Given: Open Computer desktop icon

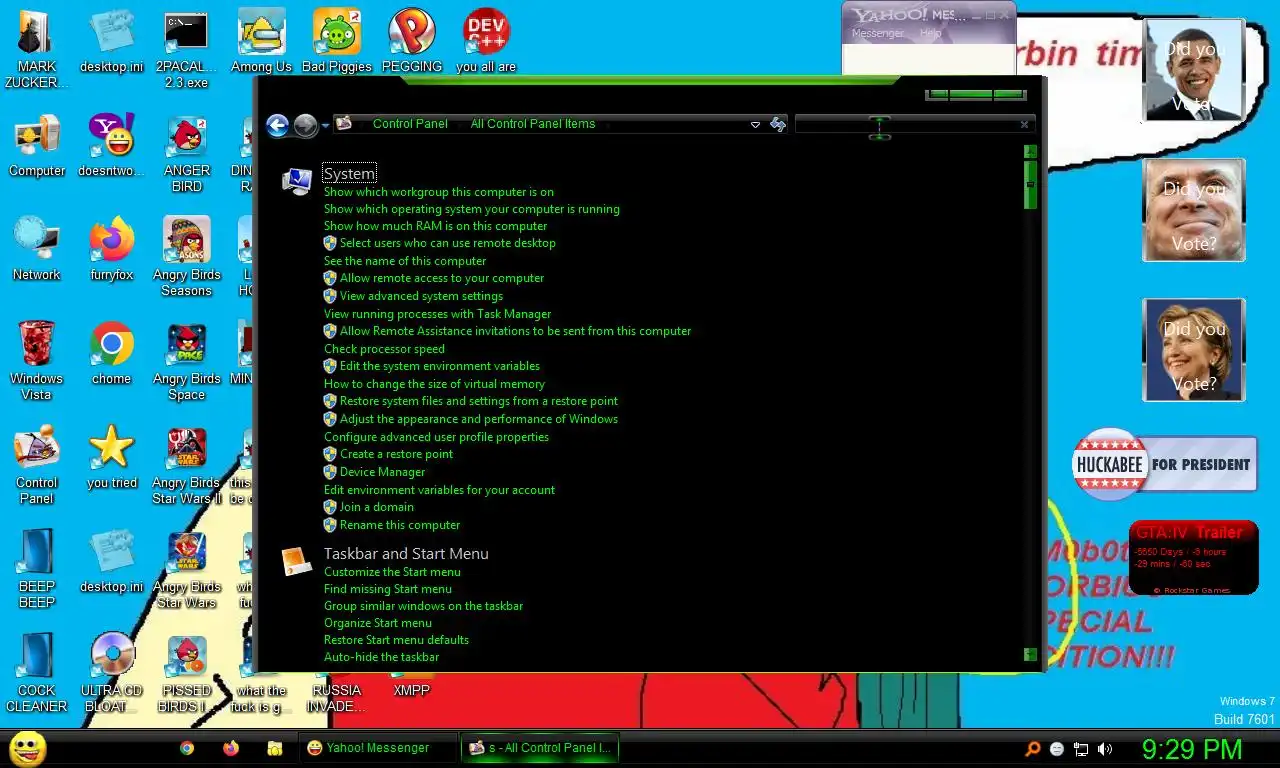Looking at the screenshot, I should coord(37,146).
